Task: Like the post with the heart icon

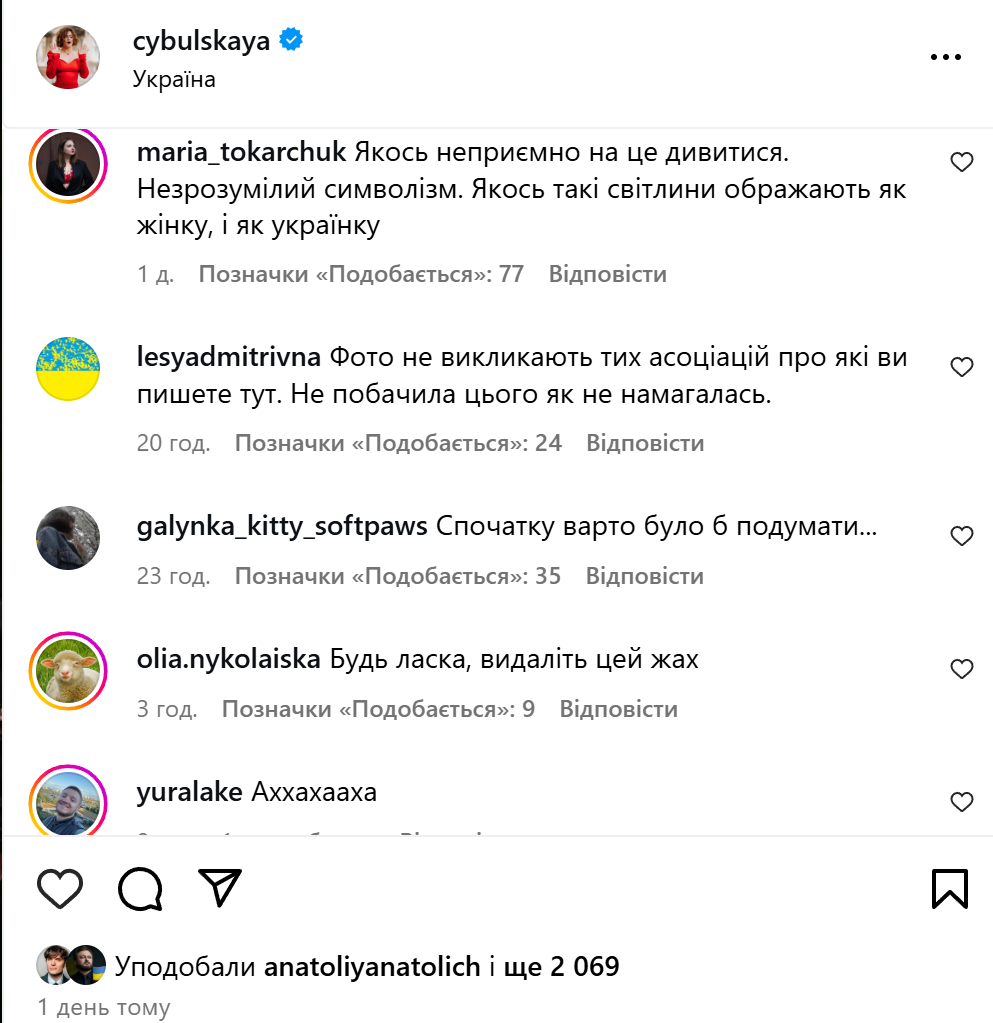Action: [59, 889]
